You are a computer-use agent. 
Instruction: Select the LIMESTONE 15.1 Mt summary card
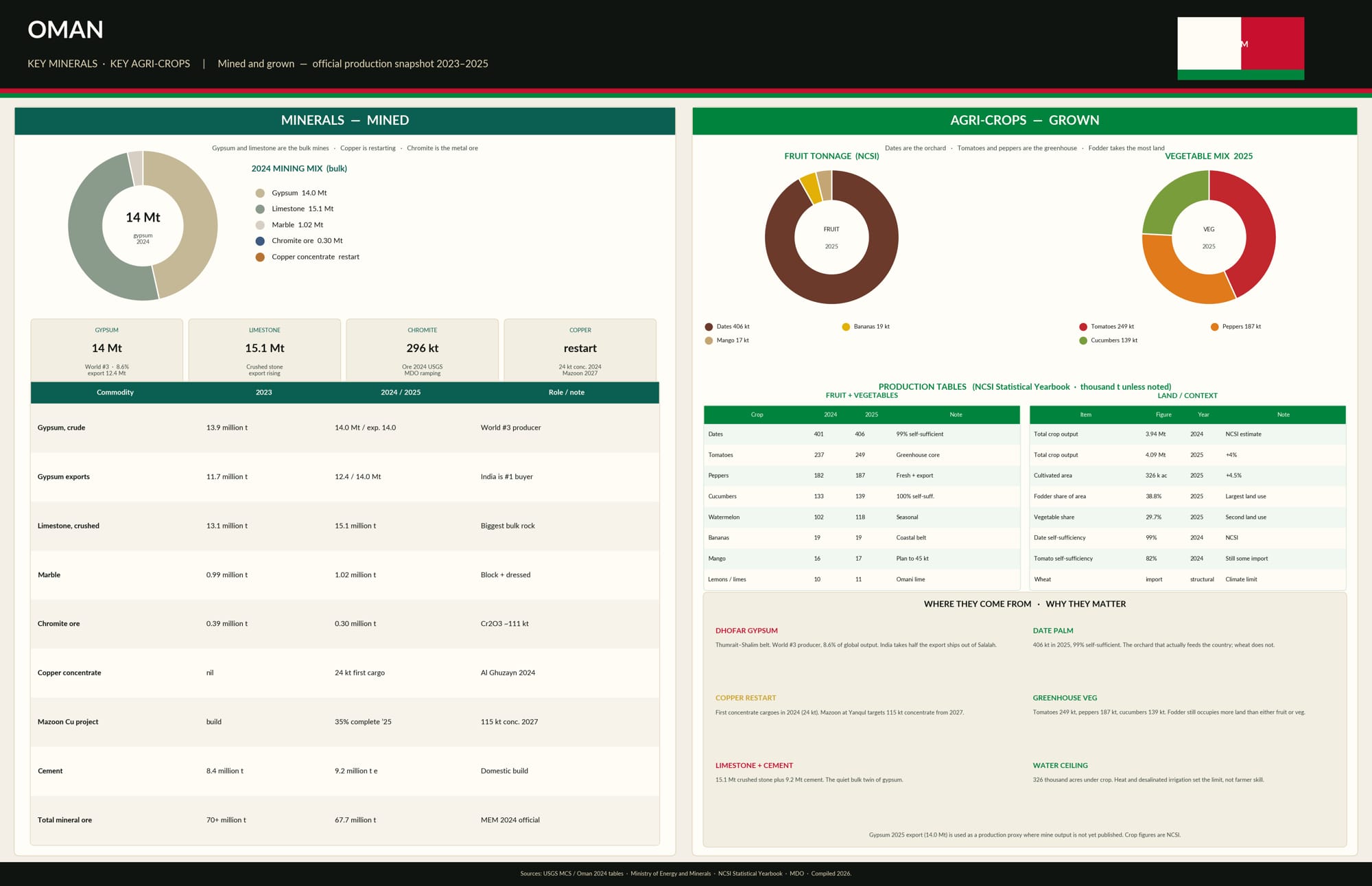click(265, 350)
